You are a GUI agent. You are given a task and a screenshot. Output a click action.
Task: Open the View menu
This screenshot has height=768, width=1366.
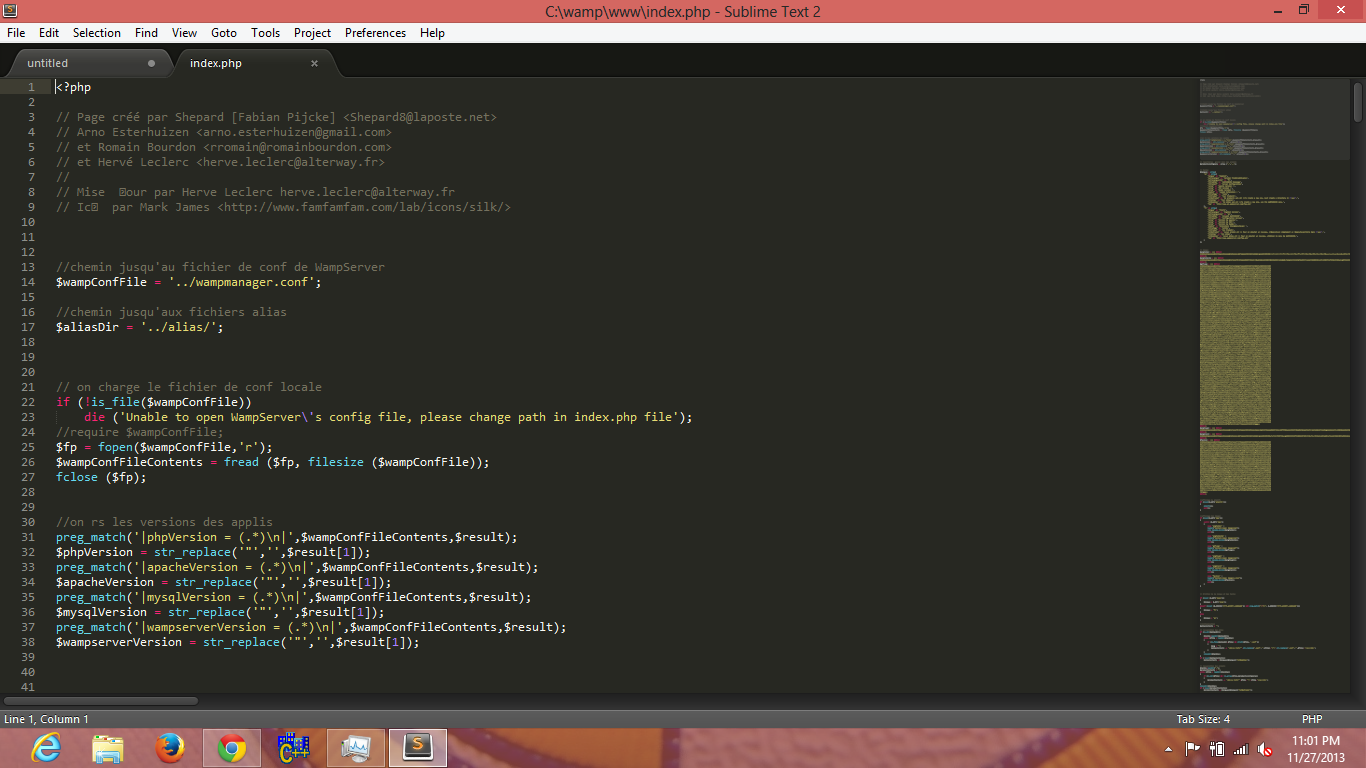[x=184, y=33]
